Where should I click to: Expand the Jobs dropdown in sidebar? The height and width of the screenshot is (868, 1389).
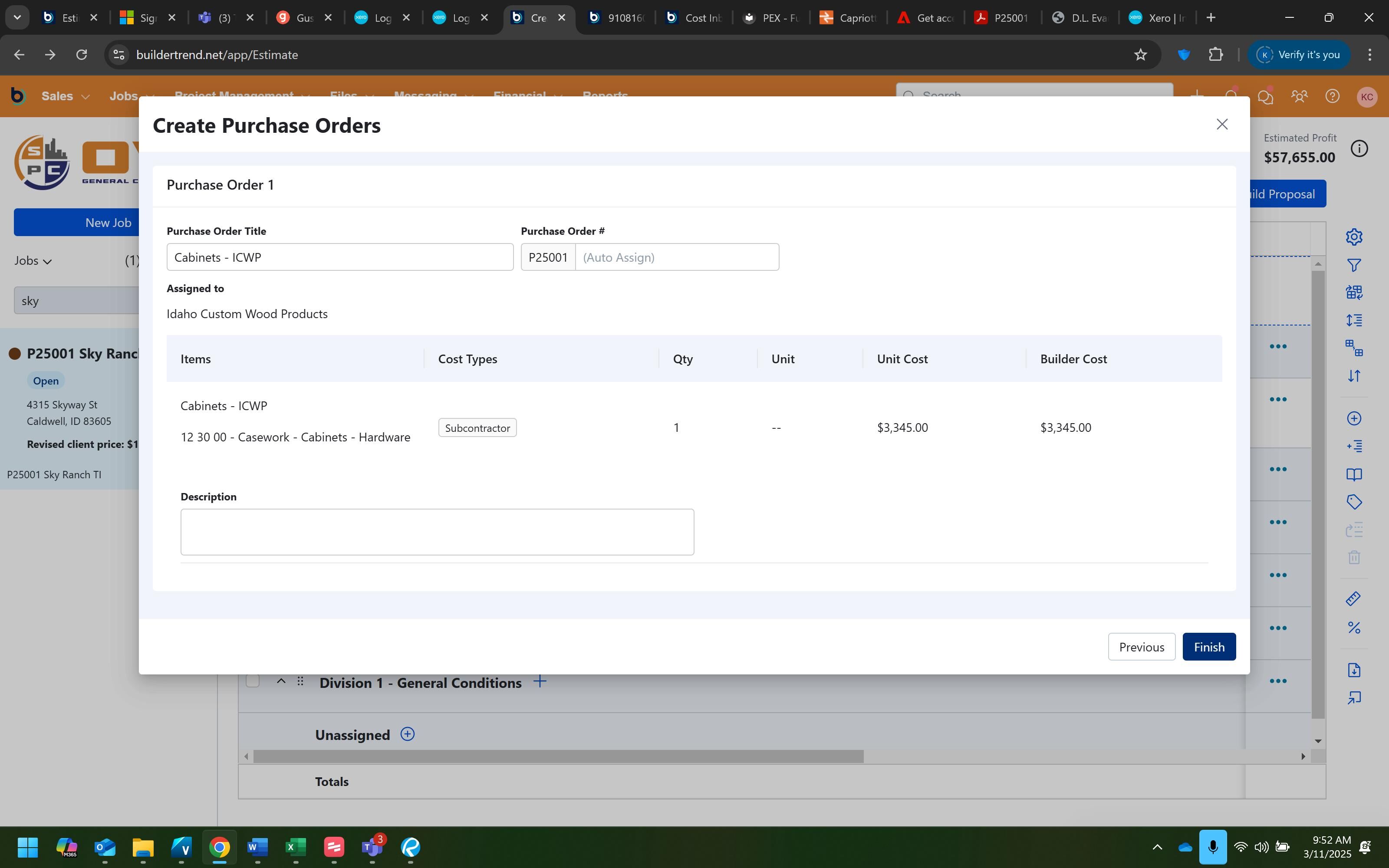33,261
